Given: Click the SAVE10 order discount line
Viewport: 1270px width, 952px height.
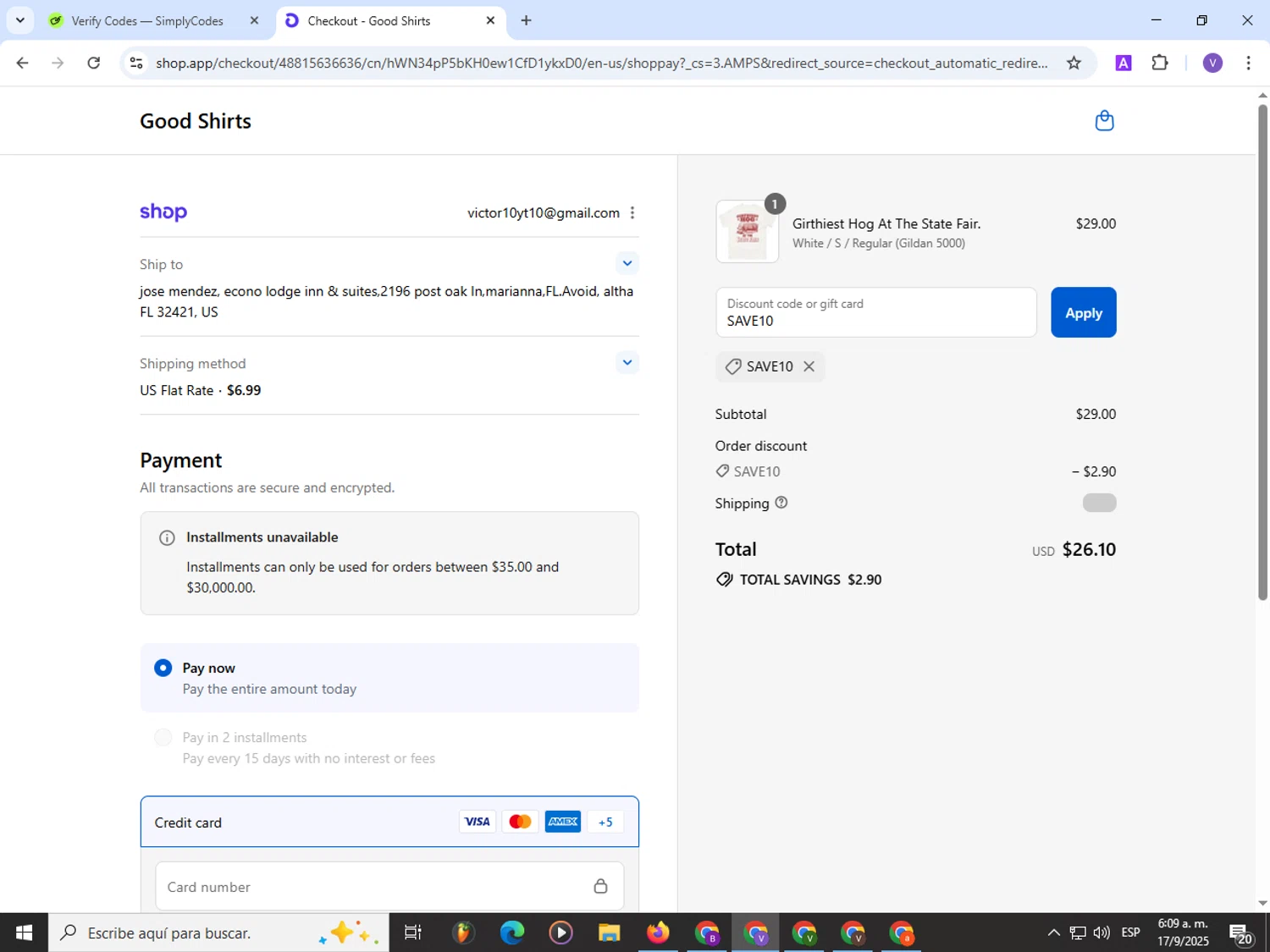Looking at the screenshot, I should [x=915, y=471].
